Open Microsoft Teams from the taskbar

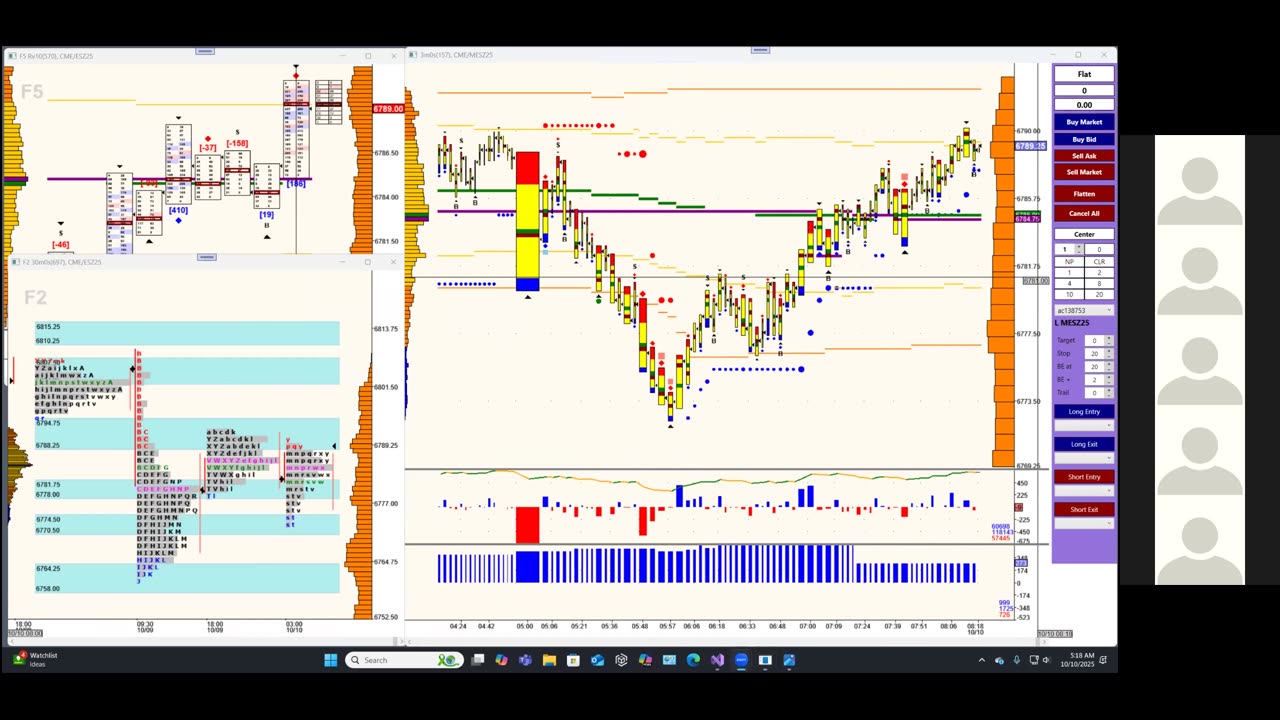525,660
